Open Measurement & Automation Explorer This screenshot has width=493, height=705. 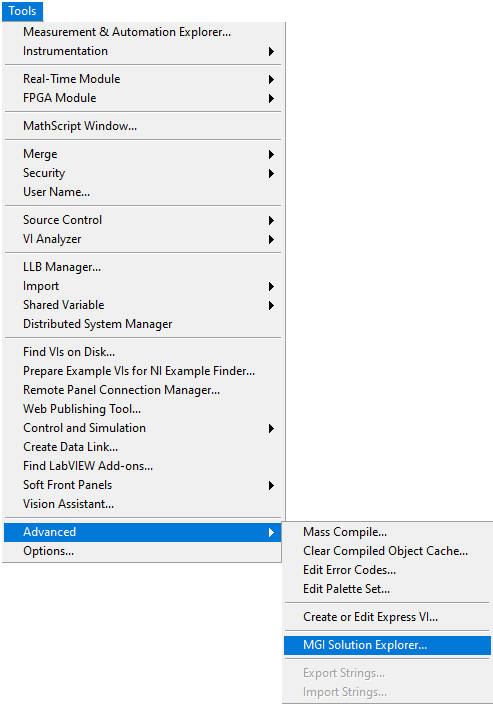click(x=142, y=32)
